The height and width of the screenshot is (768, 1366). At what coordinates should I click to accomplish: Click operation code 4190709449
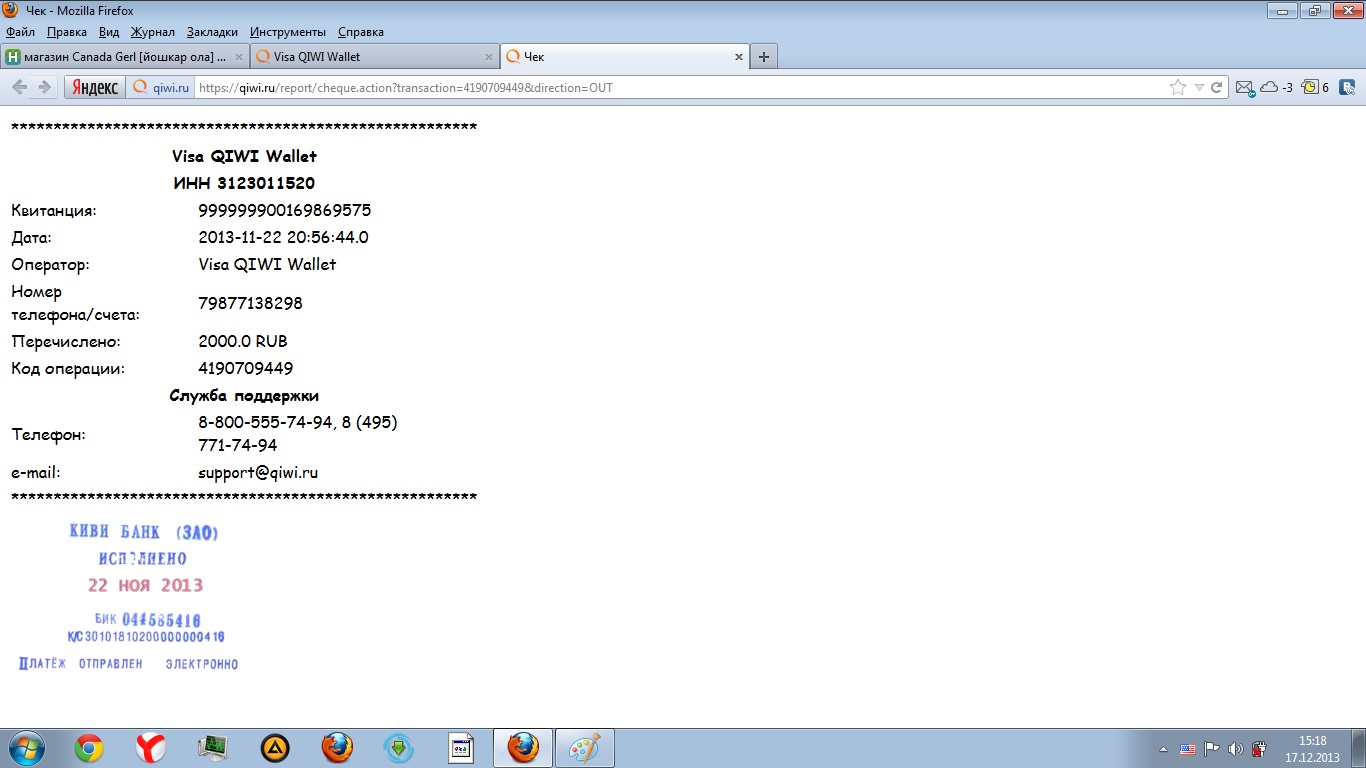[x=246, y=368]
